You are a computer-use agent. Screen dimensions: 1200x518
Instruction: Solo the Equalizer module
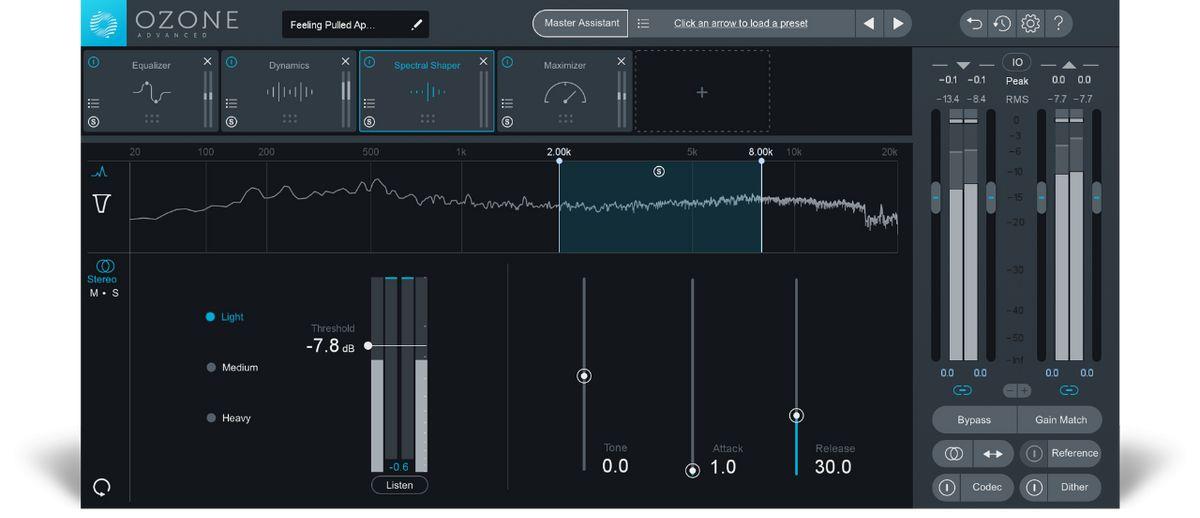click(94, 121)
